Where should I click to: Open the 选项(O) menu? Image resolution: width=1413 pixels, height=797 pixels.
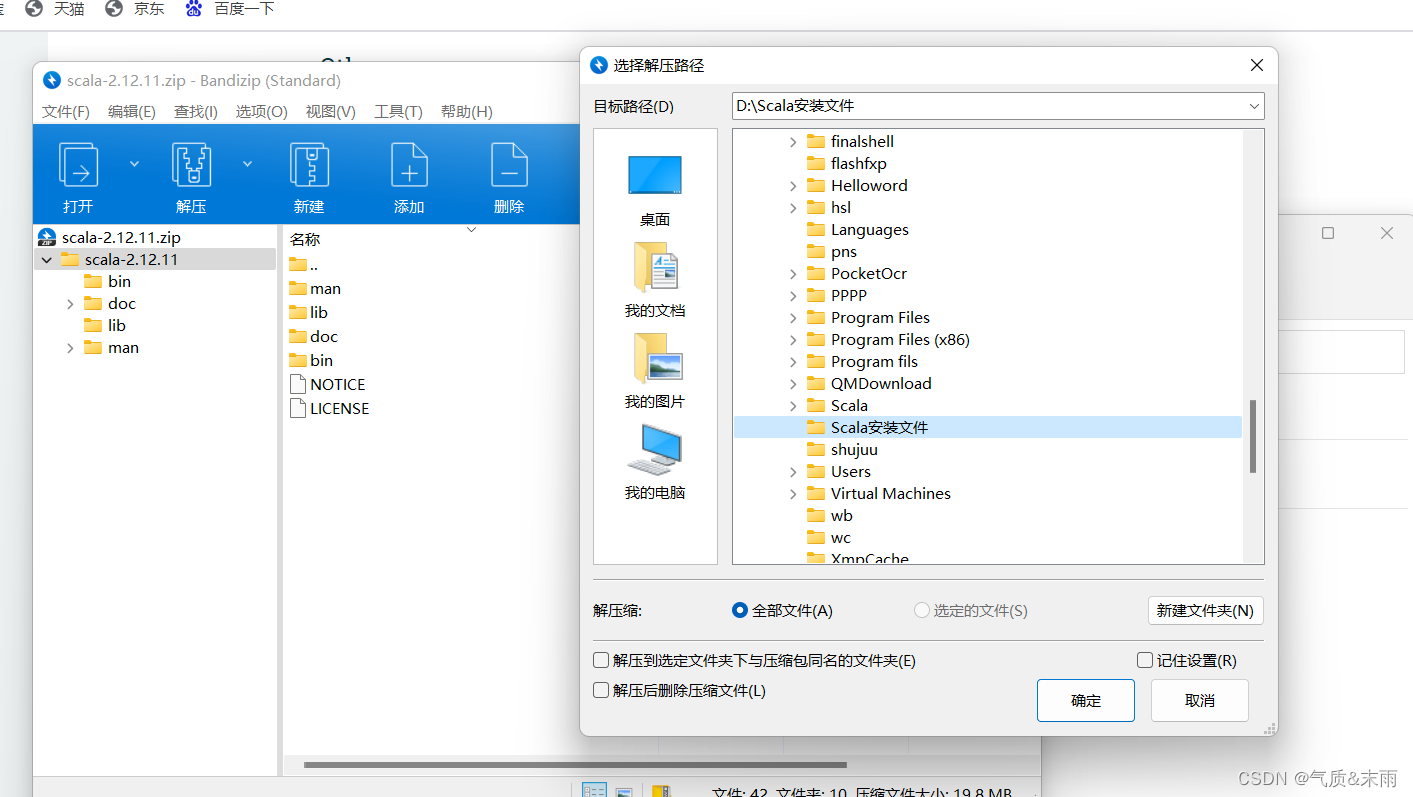pyautogui.click(x=262, y=111)
